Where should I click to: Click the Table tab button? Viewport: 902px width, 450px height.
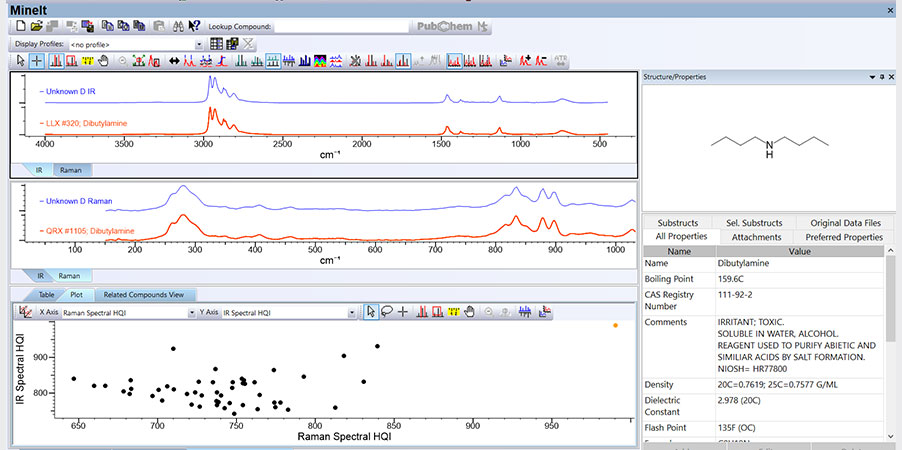click(46, 295)
